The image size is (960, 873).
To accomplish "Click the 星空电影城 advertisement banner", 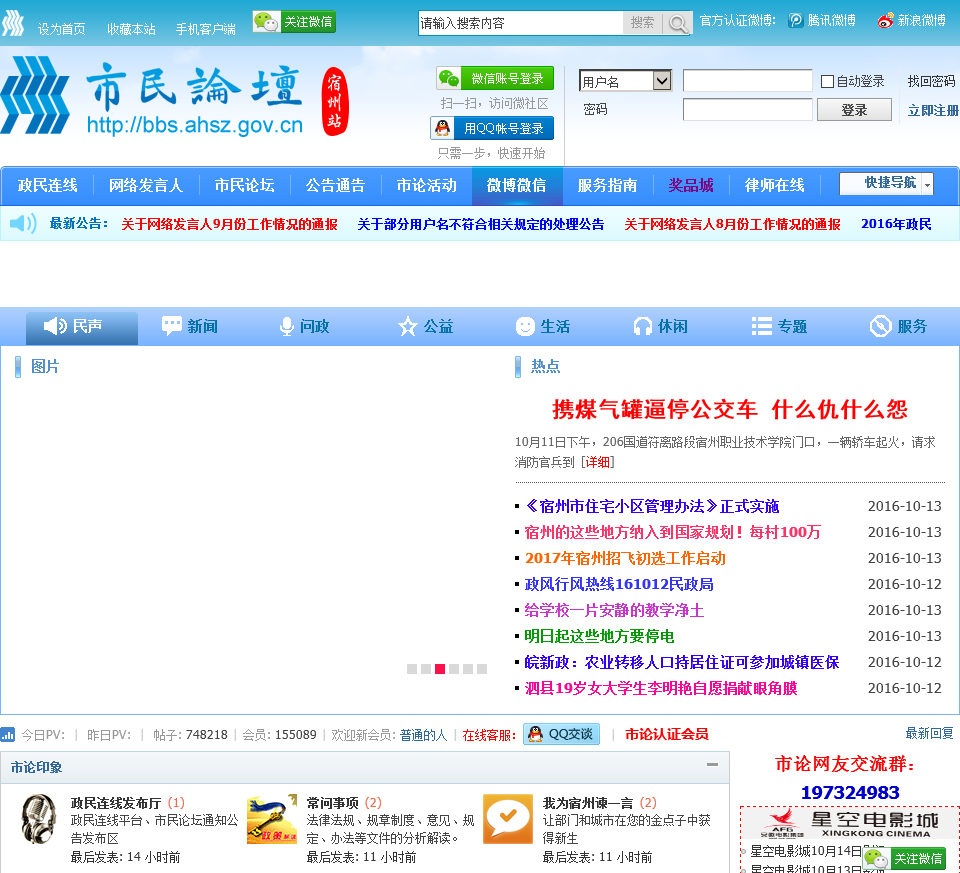I will pos(850,823).
